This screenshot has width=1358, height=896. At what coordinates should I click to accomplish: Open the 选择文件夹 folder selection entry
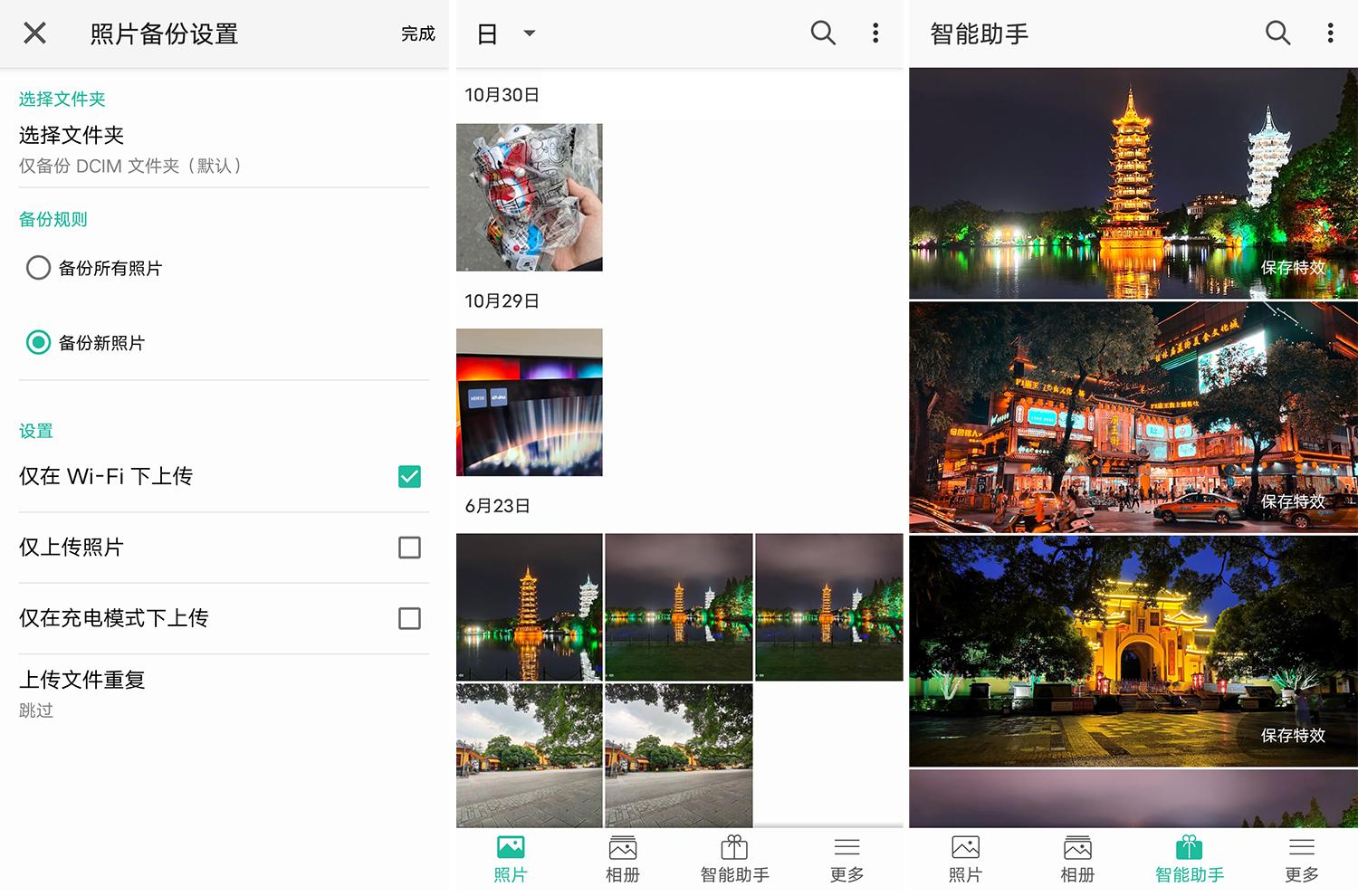pos(127,149)
